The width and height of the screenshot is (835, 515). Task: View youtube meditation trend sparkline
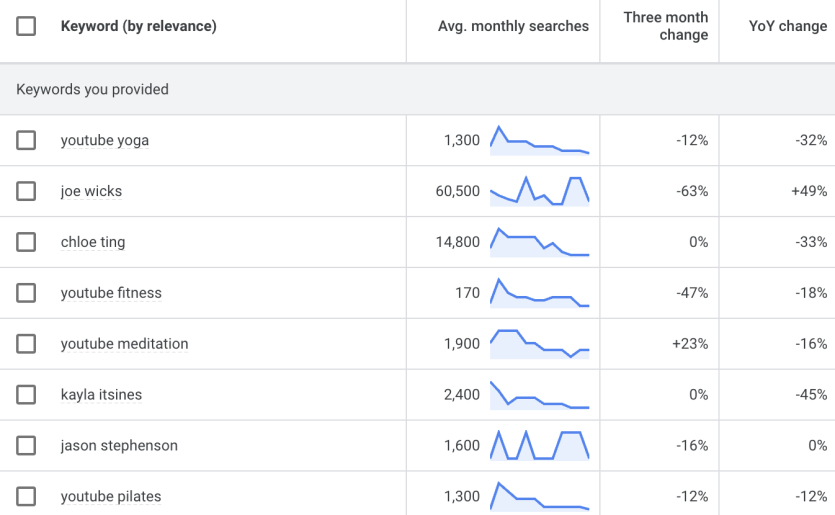[x=539, y=344]
